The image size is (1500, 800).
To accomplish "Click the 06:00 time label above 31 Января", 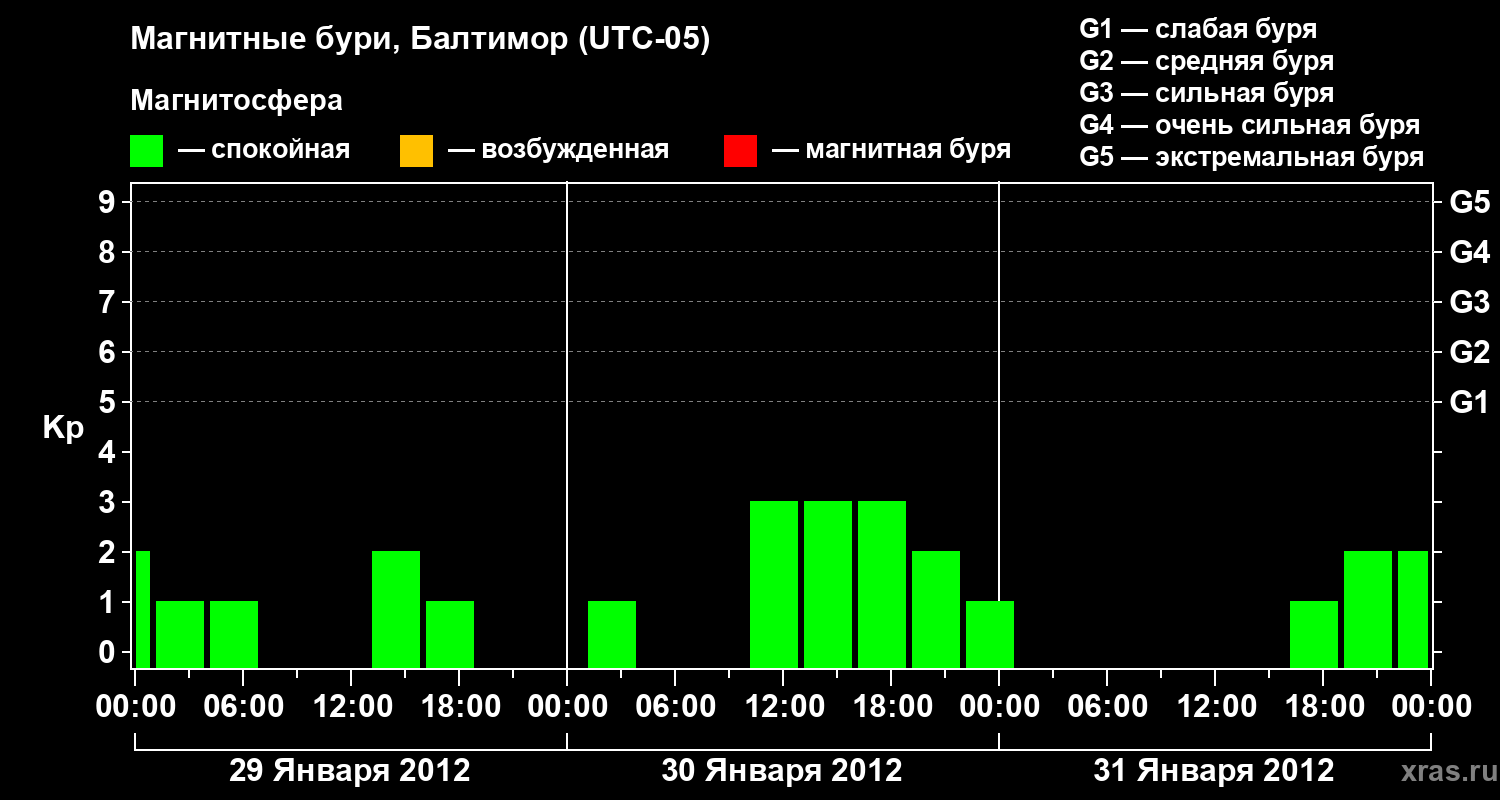I will tap(1107, 707).
